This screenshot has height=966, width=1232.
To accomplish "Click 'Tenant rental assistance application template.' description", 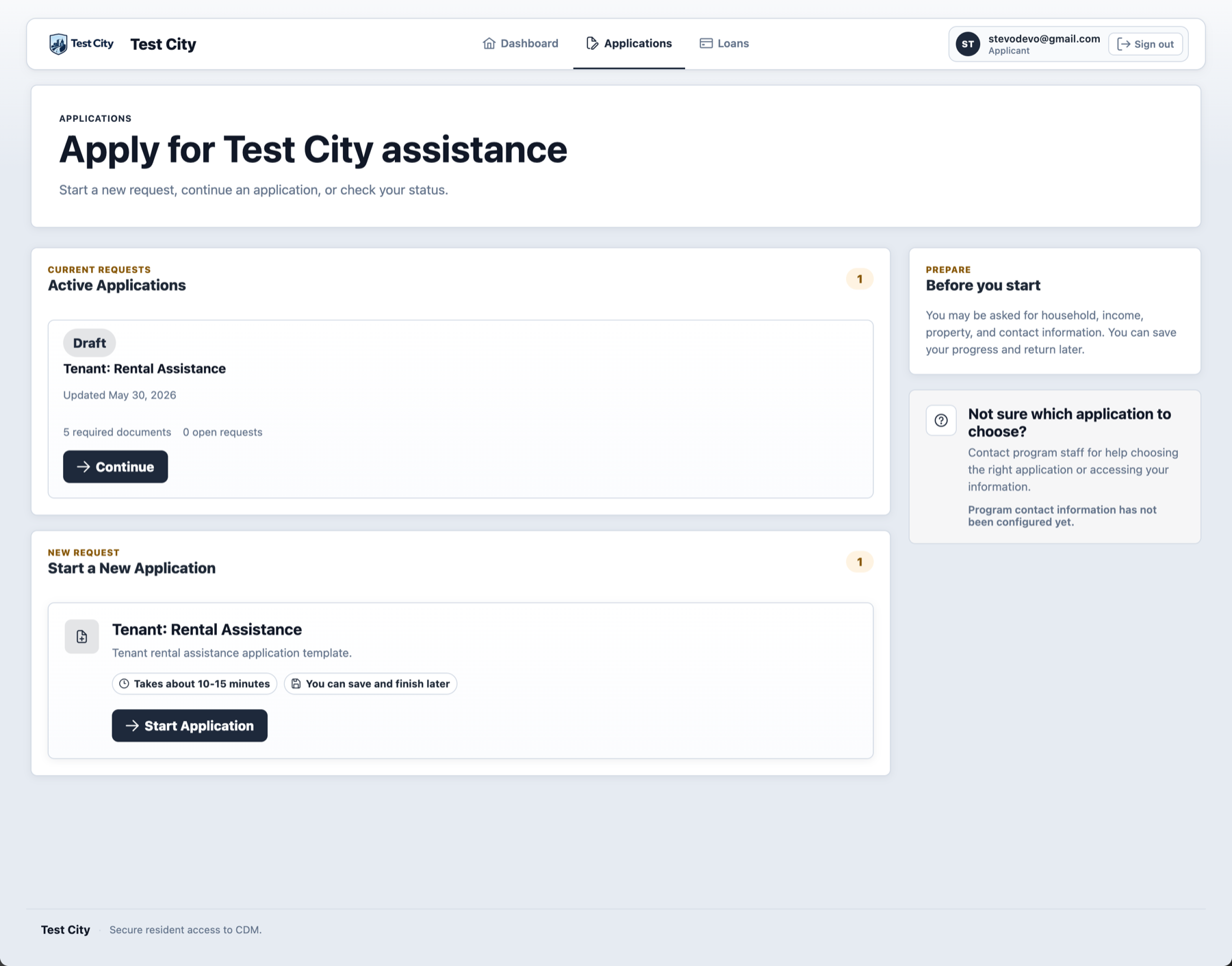I will pos(232,652).
